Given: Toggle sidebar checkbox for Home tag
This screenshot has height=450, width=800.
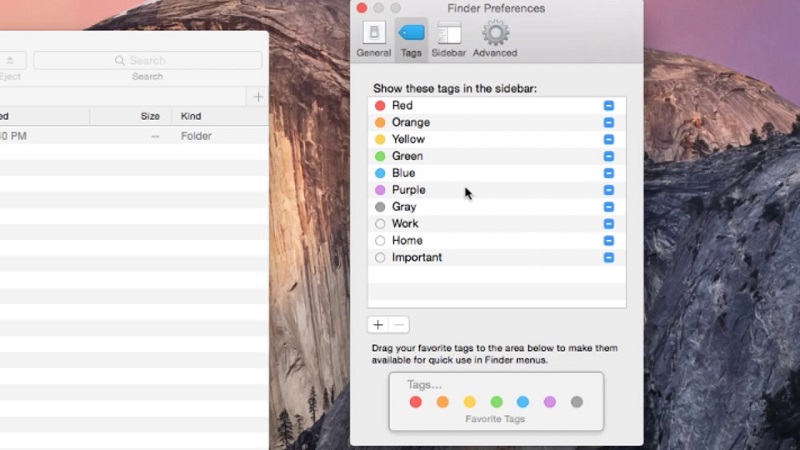Looking at the screenshot, I should tap(609, 240).
